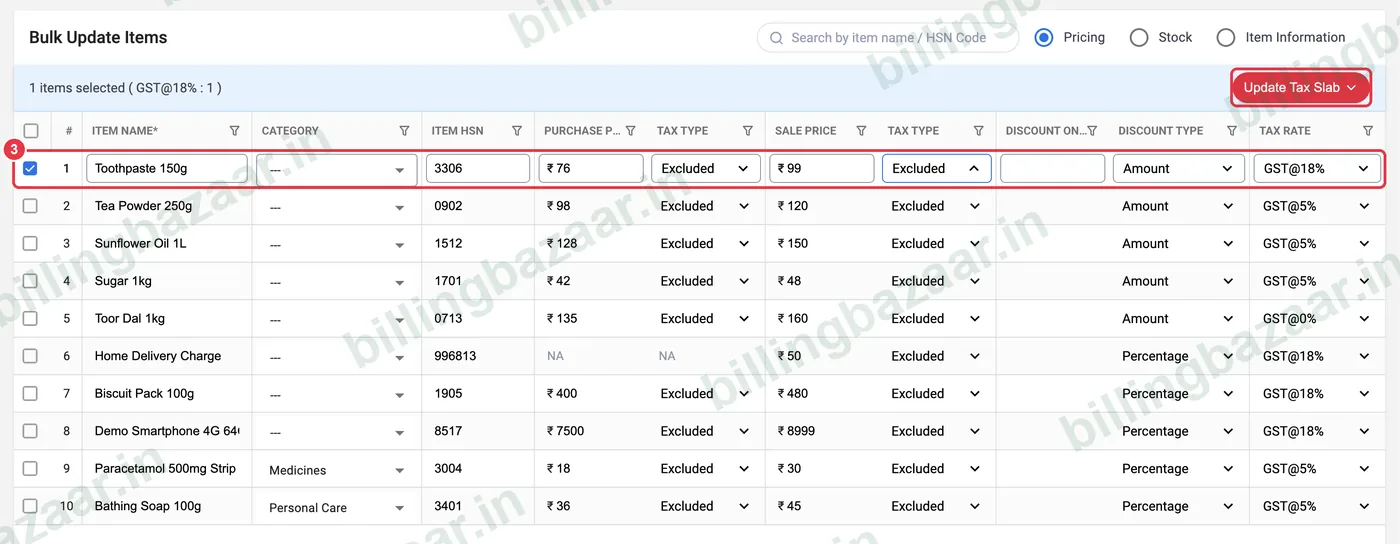Open Home Delivery Charge tax rate dropdown
Viewport: 1400px width, 544px height.
tap(1316, 356)
